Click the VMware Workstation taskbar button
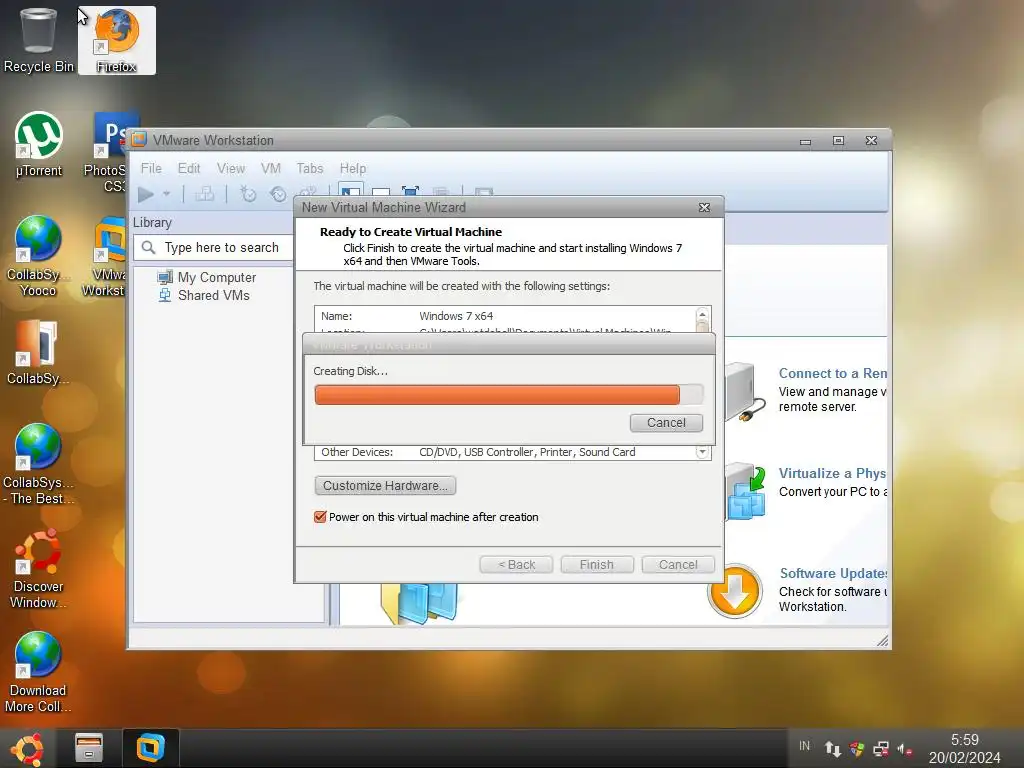 pyautogui.click(x=150, y=748)
